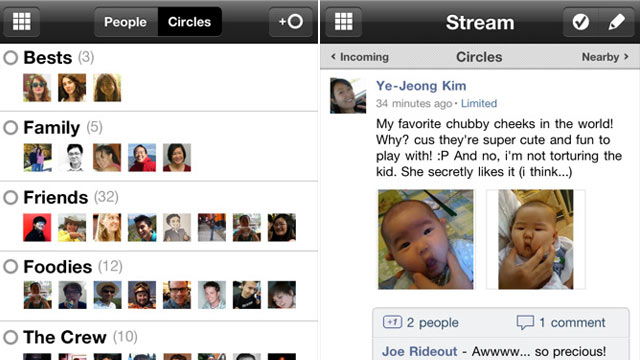This screenshot has width=640, height=360.
Task: Select the Circles stream heading
Action: coord(479,57)
